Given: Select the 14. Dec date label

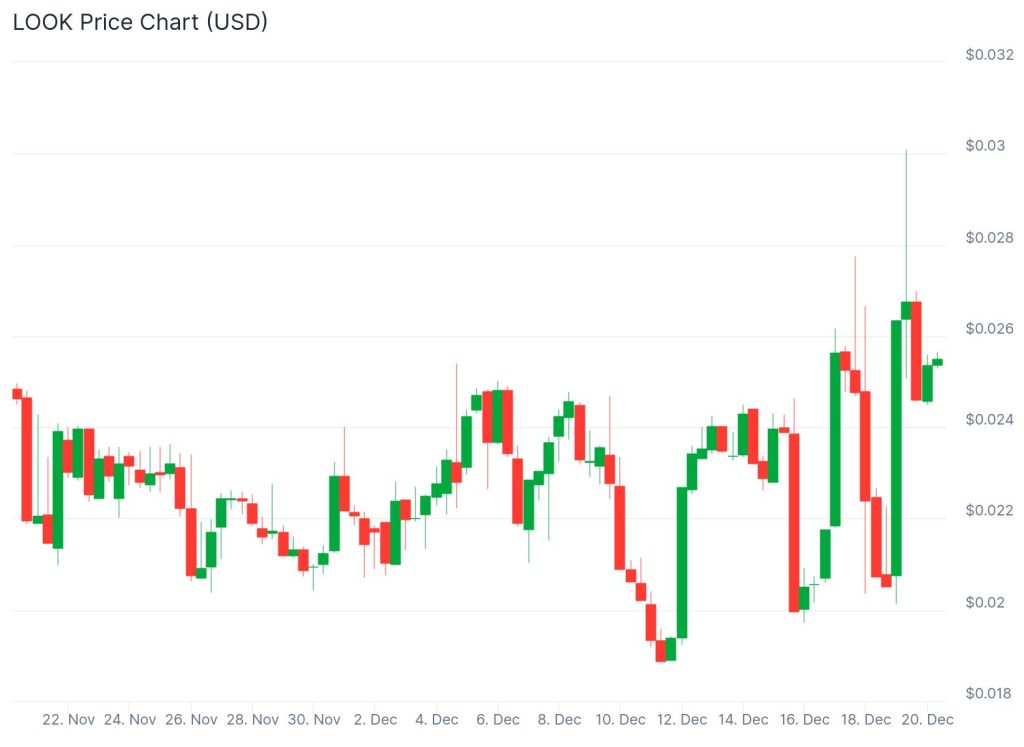Looking at the screenshot, I should coord(743,720).
